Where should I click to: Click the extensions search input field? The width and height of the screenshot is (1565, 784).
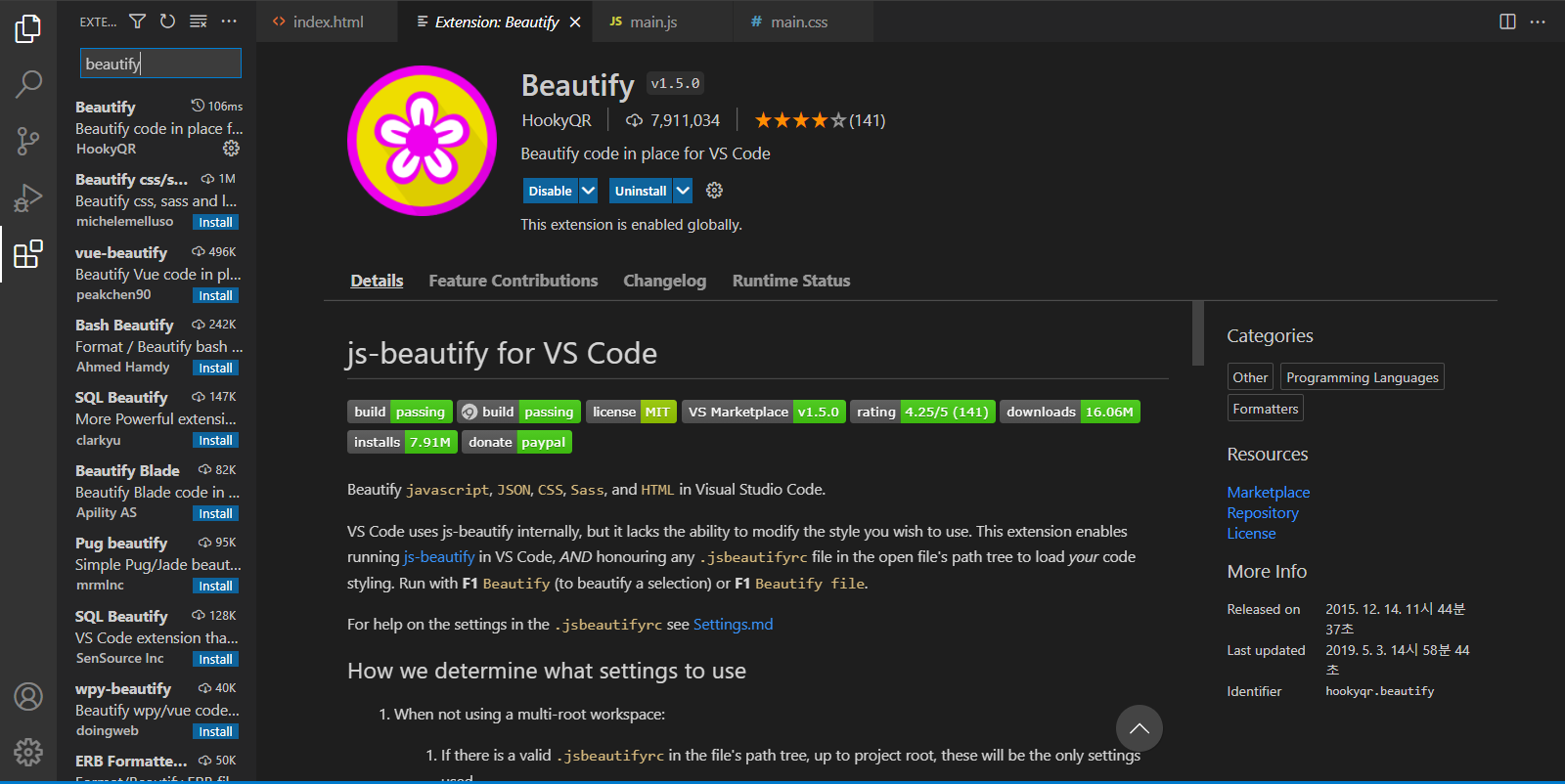(160, 64)
